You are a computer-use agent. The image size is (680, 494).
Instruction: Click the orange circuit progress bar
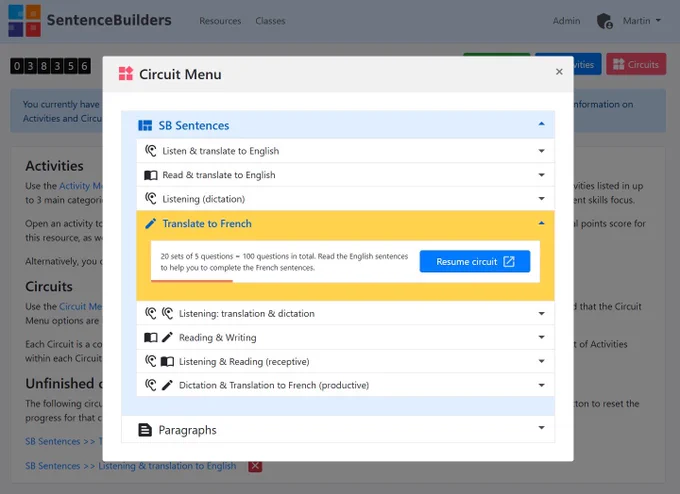192,281
